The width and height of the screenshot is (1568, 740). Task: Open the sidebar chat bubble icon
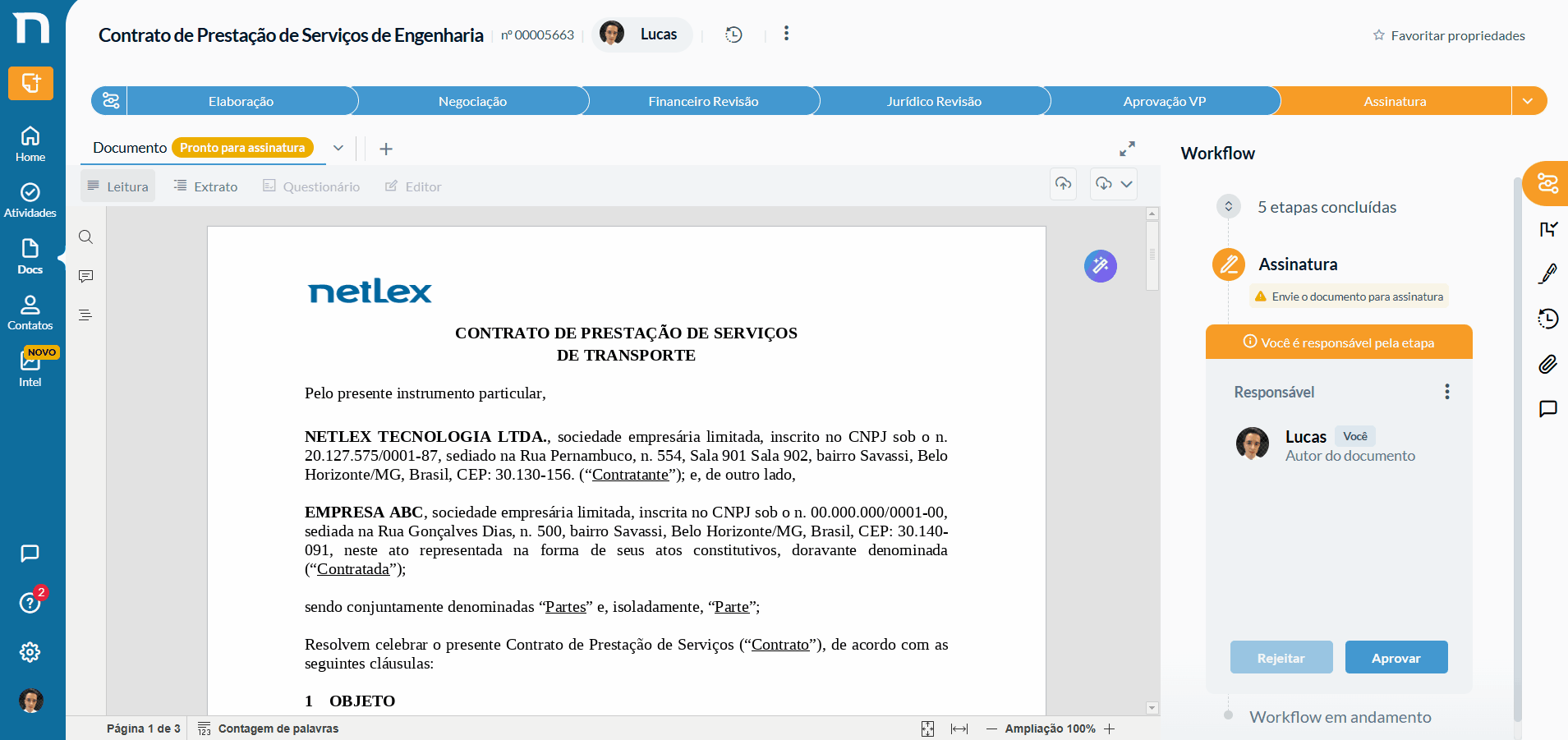[30, 554]
